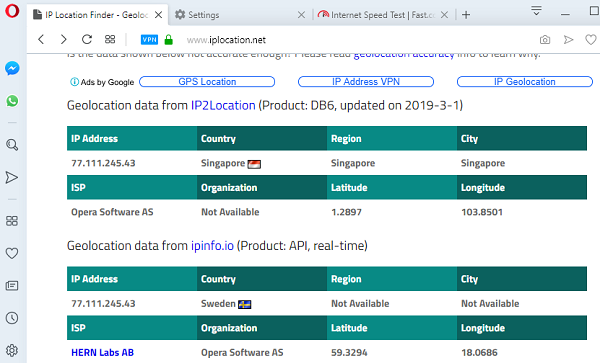
Task: Click the GPS Location ad button
Action: pyautogui.click(x=207, y=81)
